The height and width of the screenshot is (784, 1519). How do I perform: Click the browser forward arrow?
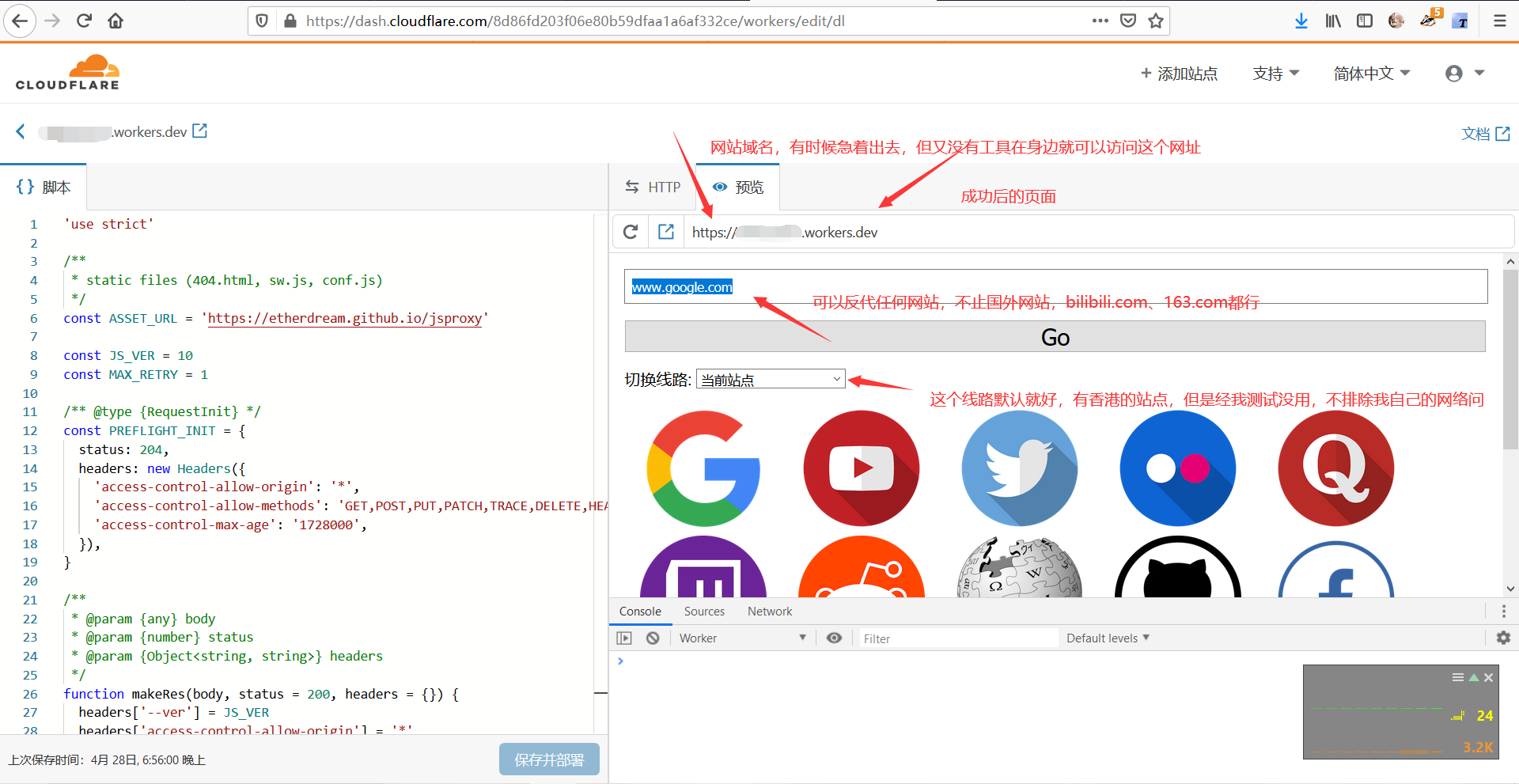pos(52,21)
